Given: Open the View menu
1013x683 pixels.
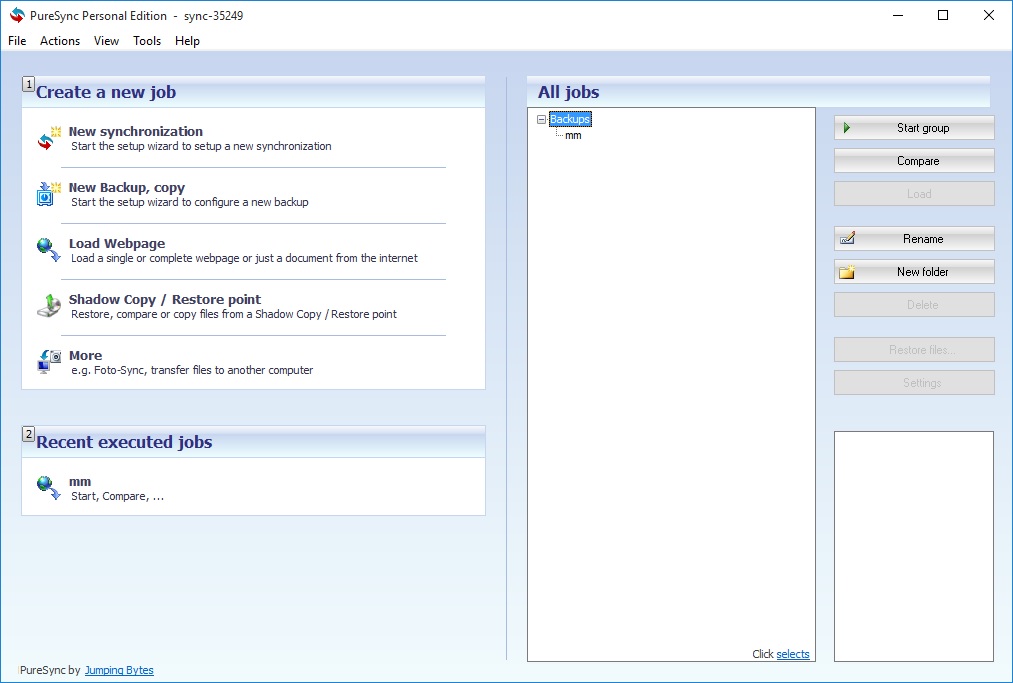Looking at the screenshot, I should (x=106, y=41).
